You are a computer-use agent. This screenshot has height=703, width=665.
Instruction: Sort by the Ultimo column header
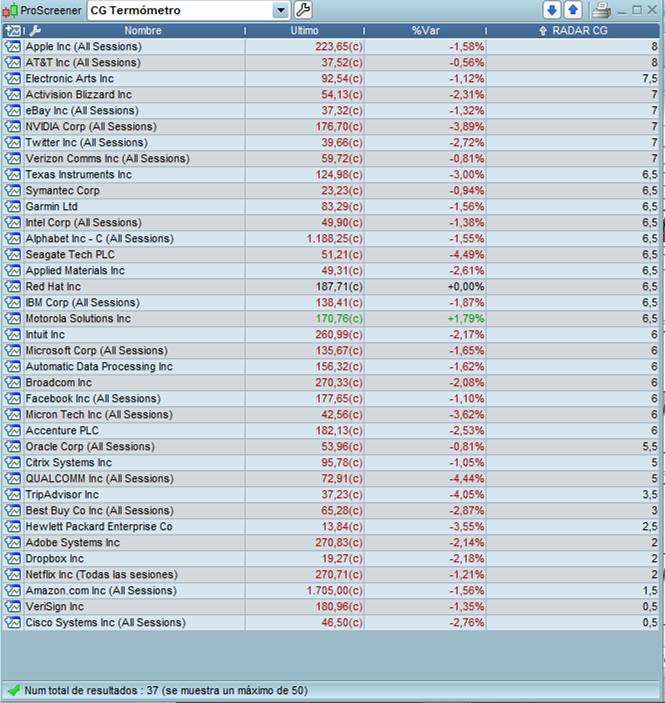tap(304, 30)
